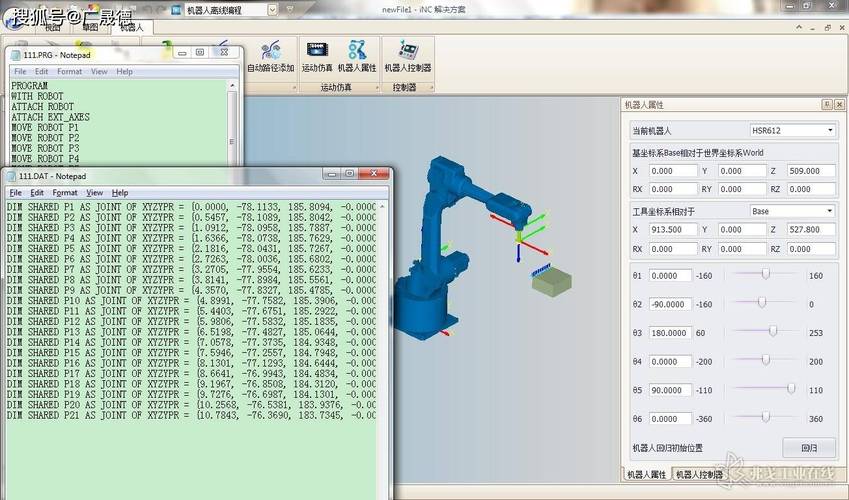849x500 pixels.
Task: Open Format menu in 111.DAT Notepad
Action: tap(65, 193)
